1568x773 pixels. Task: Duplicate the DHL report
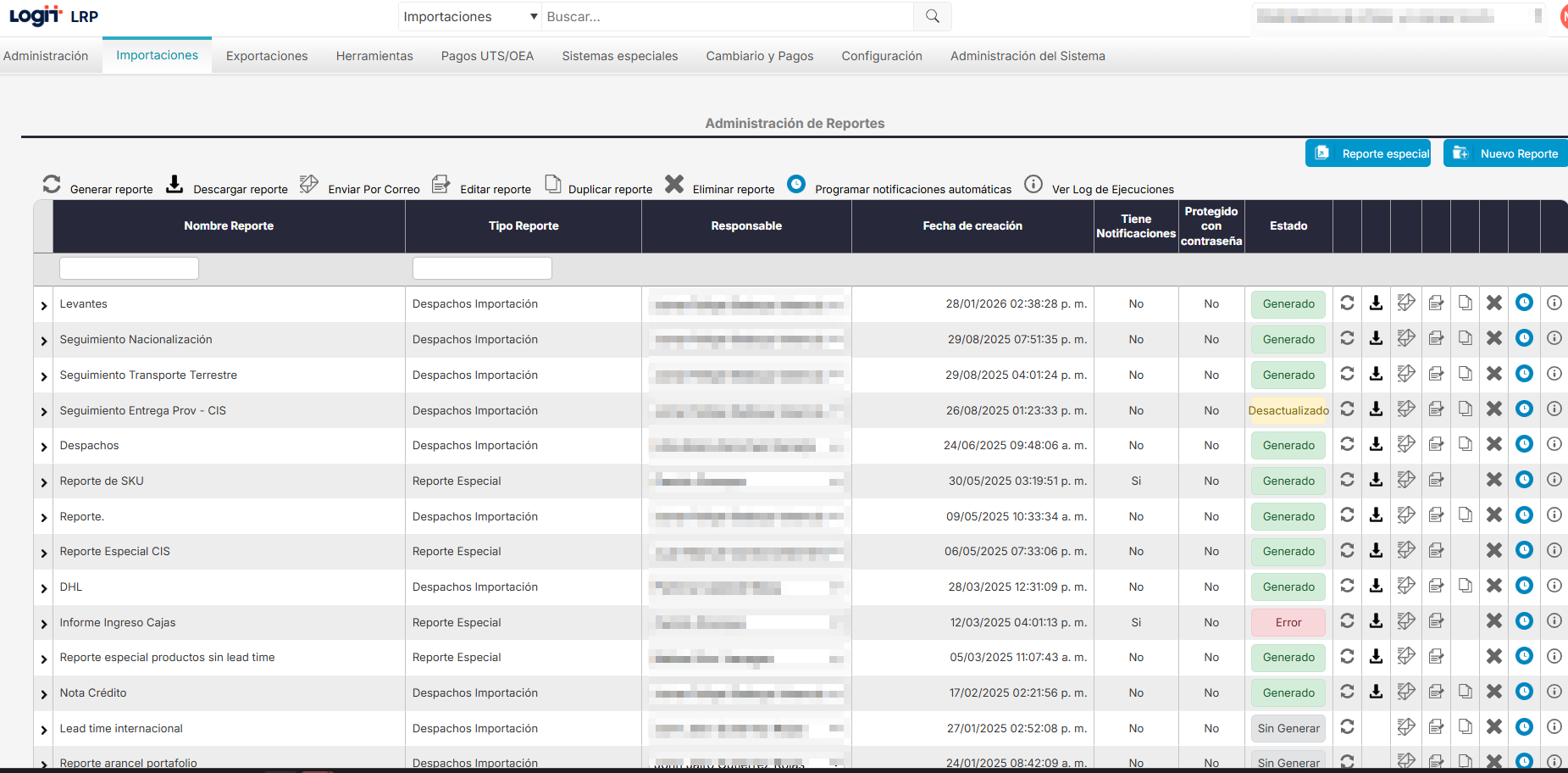tap(1465, 586)
